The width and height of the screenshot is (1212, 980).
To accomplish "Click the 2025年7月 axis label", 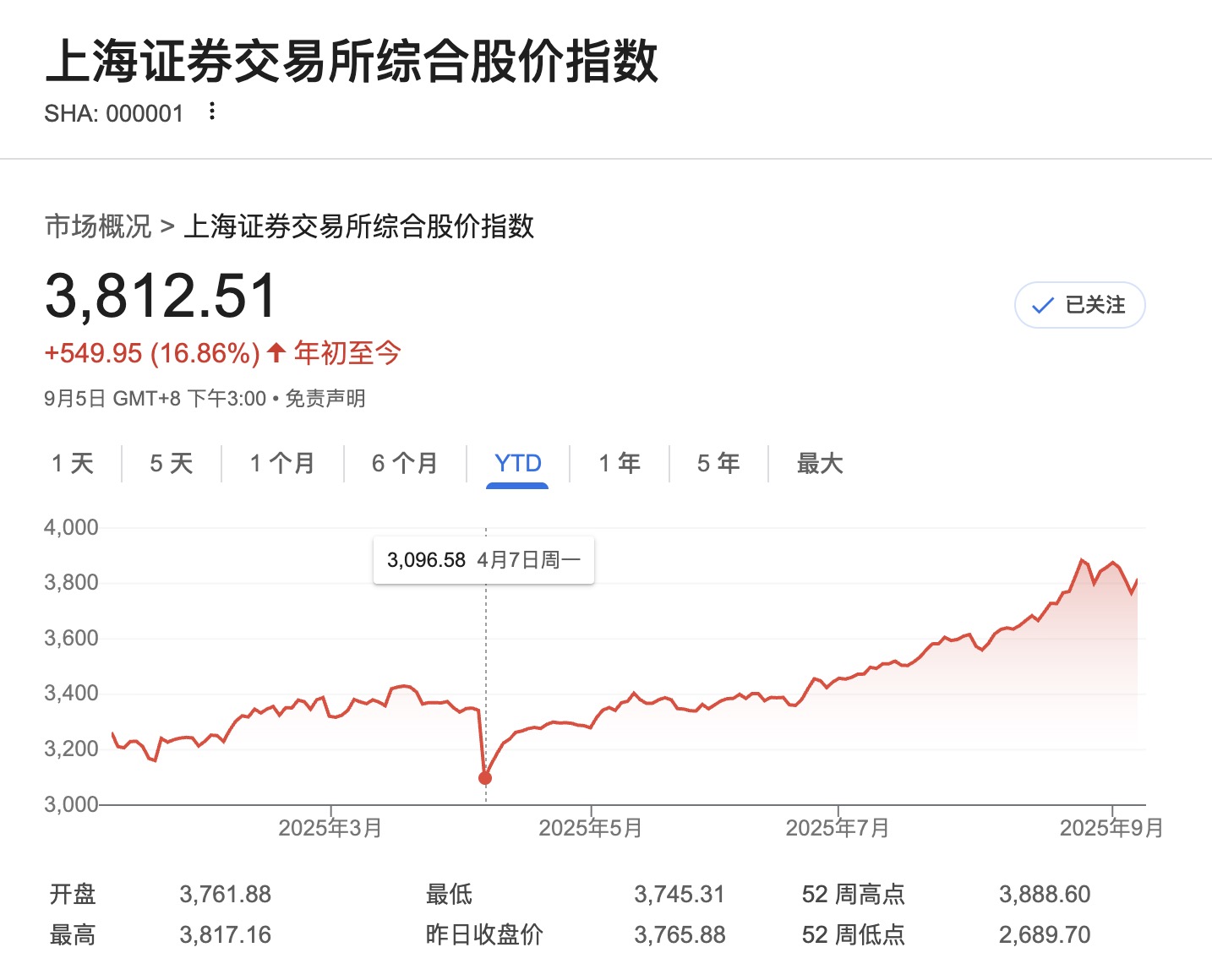I will click(x=838, y=828).
